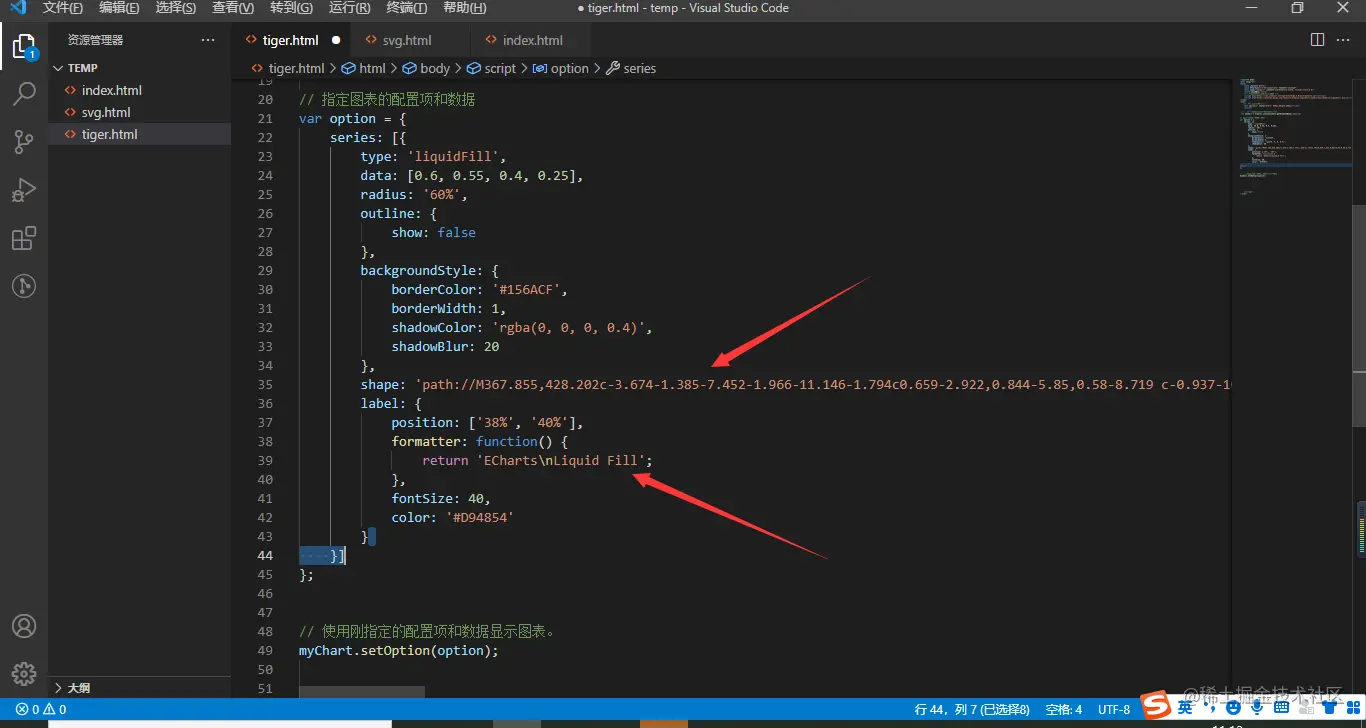The height and width of the screenshot is (728, 1366).
Task: Open the circular Git icon below Extensions
Action: [x=24, y=286]
